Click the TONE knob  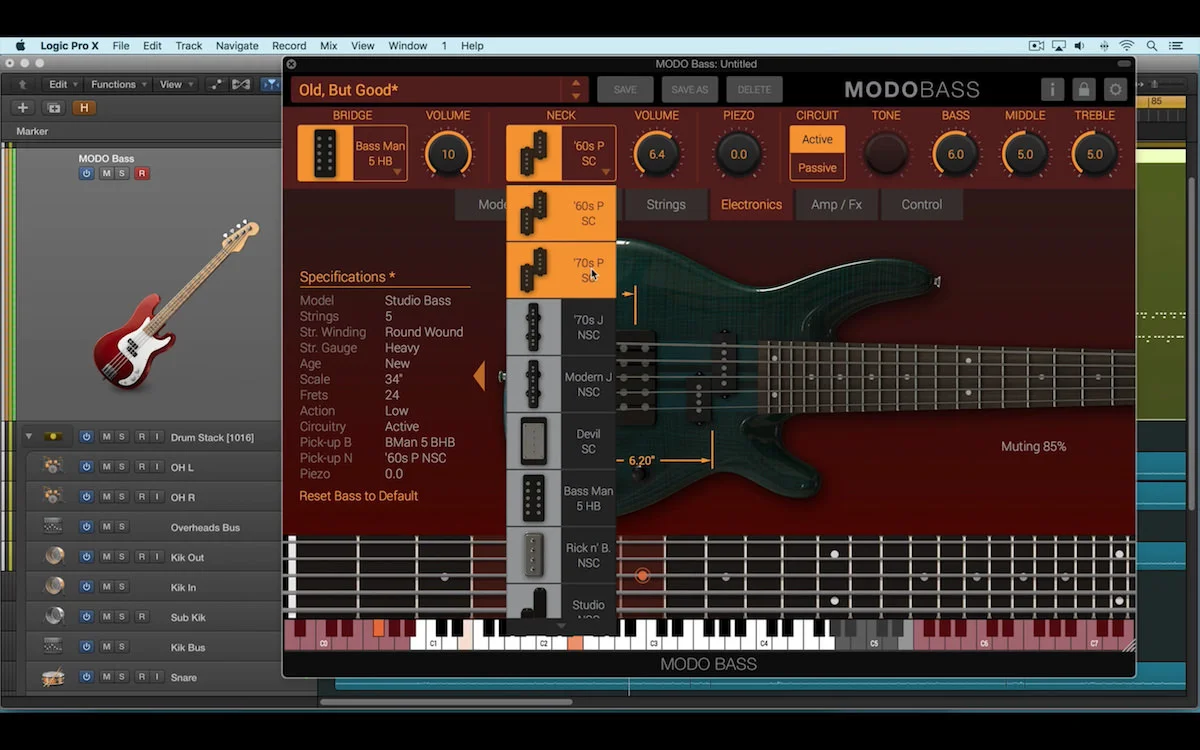(886, 154)
